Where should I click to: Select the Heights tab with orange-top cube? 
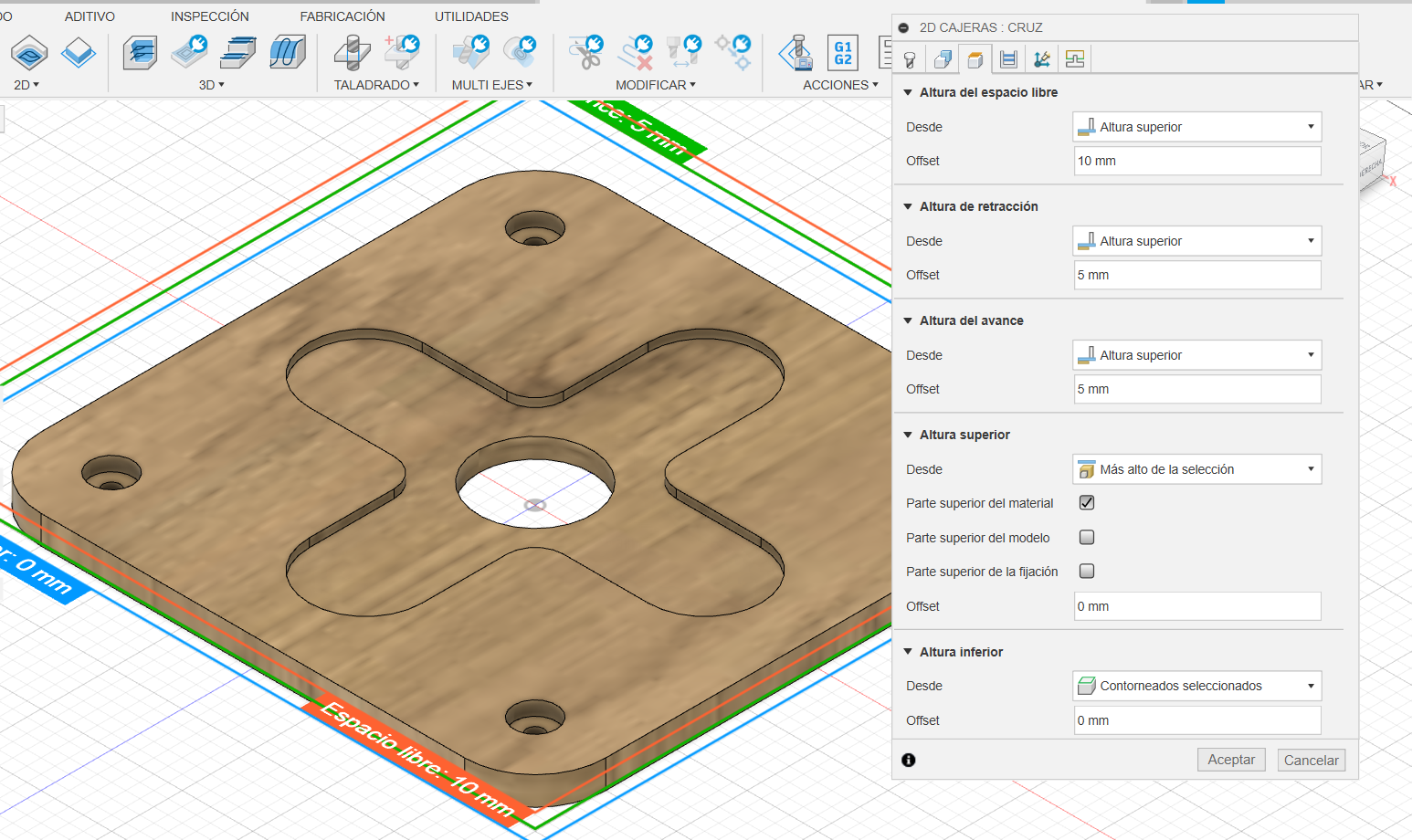[975, 59]
